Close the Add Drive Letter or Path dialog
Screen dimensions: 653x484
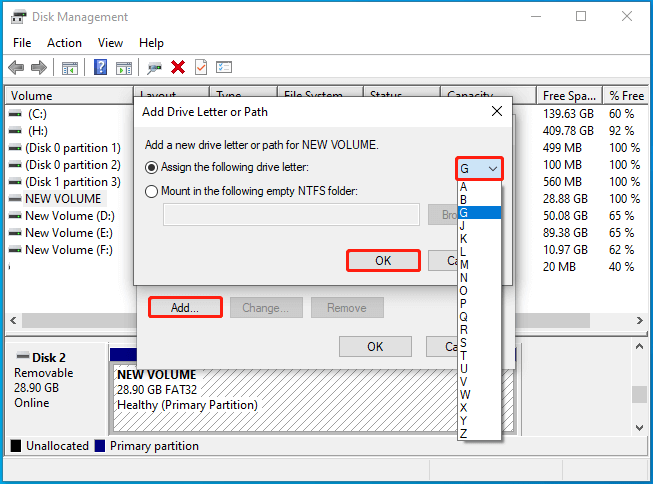(497, 111)
